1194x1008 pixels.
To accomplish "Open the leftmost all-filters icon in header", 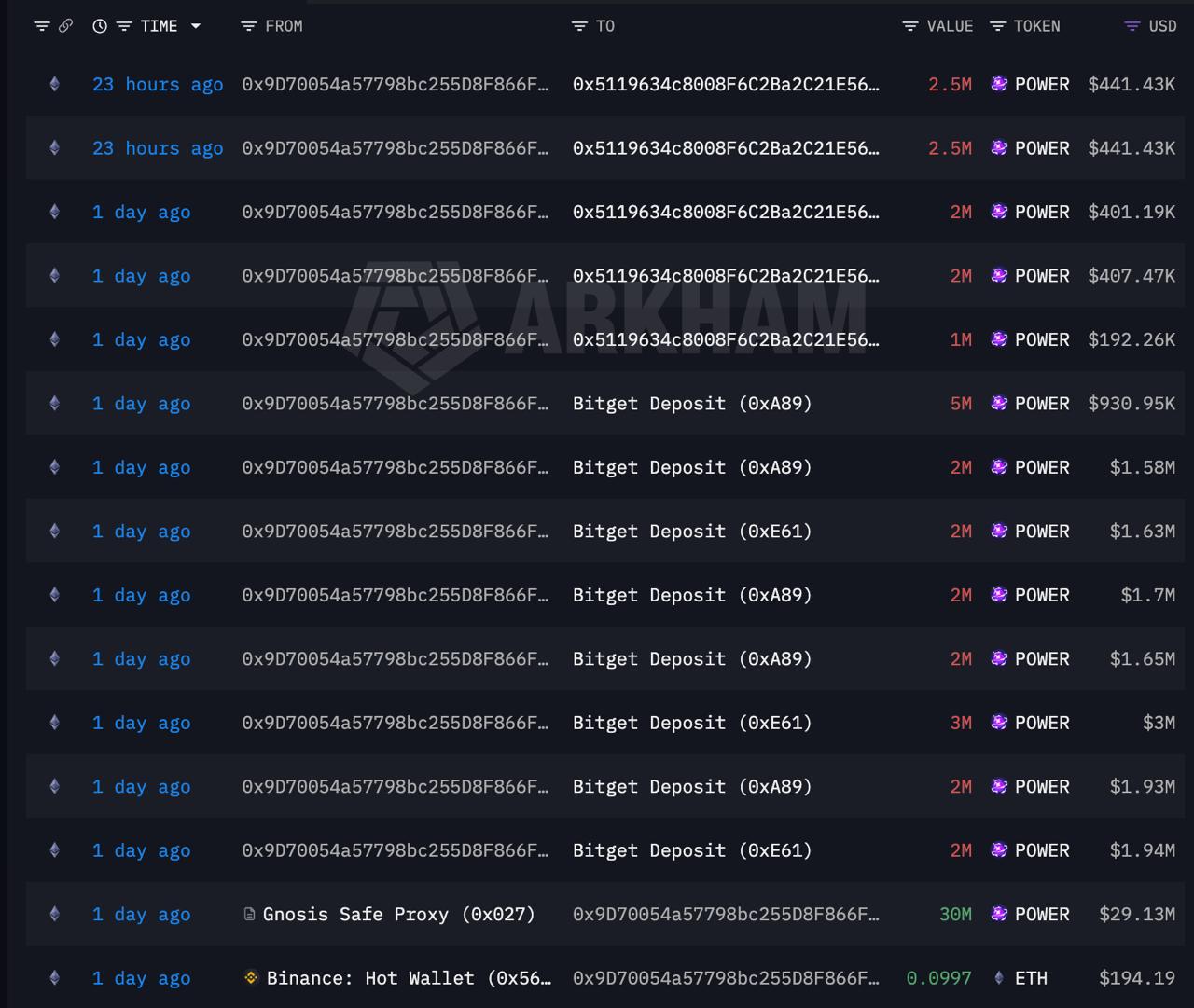I will (x=41, y=26).
